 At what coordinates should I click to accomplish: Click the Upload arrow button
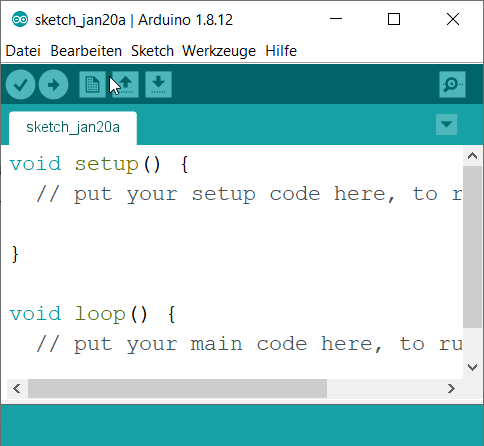53,85
